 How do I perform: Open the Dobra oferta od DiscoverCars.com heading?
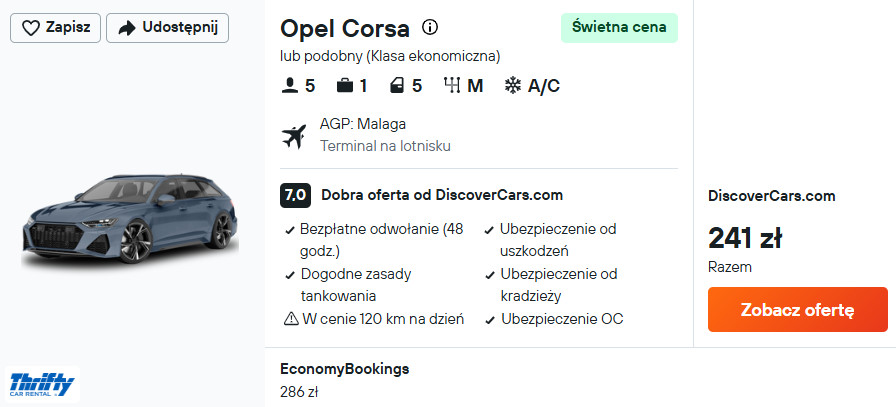tap(442, 195)
